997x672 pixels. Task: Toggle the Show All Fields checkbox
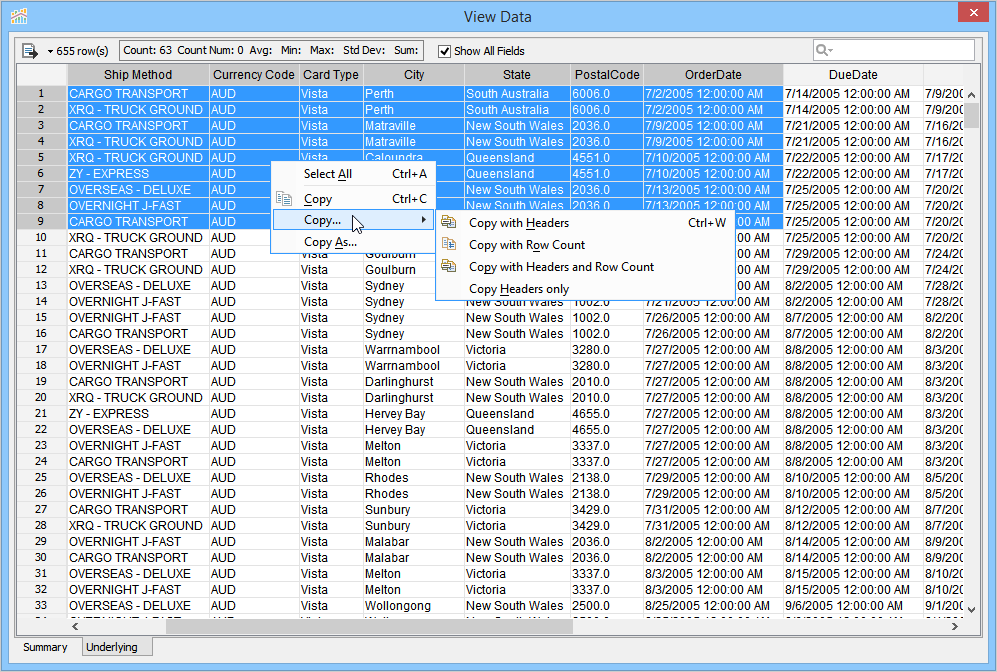(444, 51)
